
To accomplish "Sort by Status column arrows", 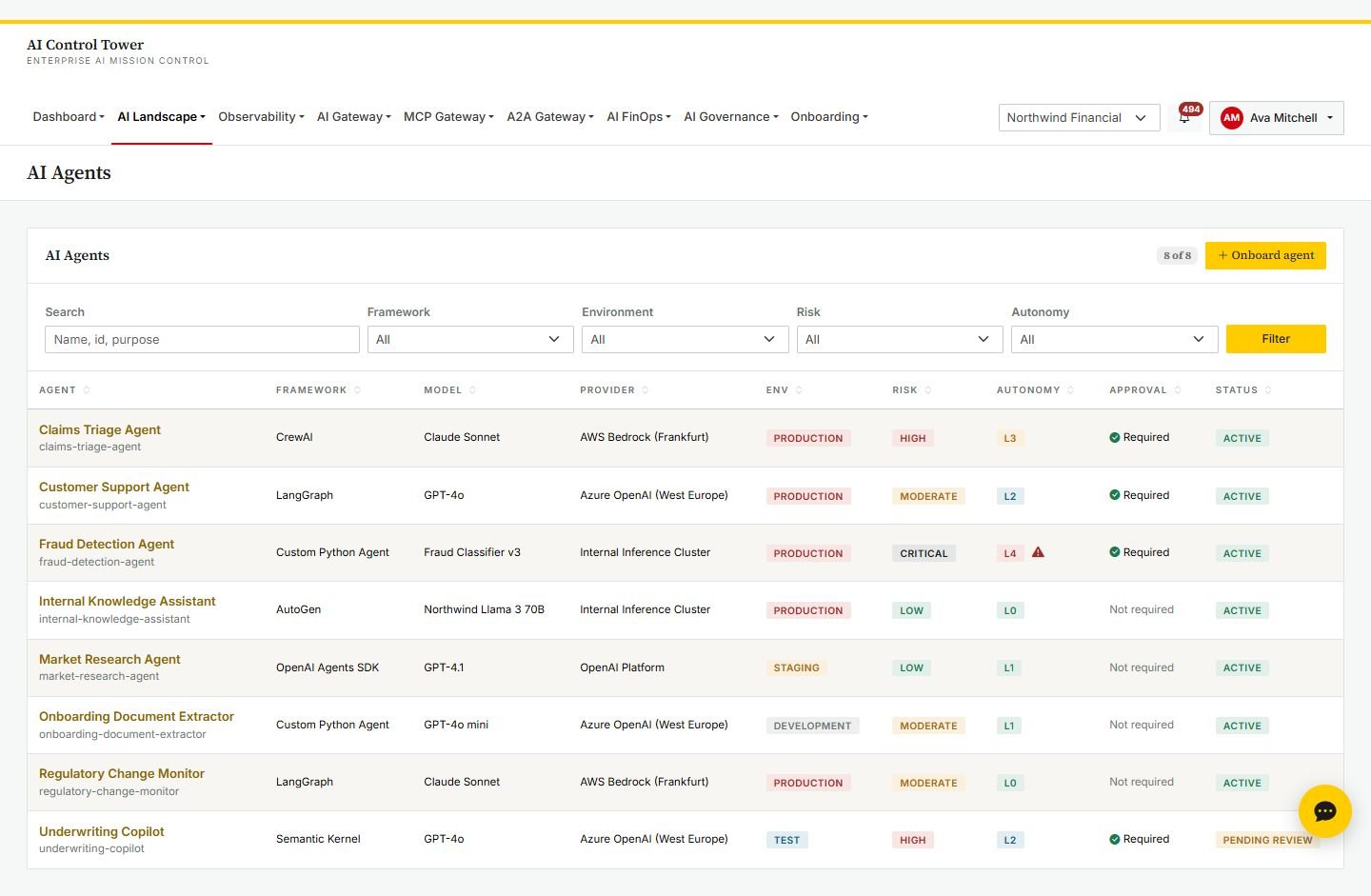I will [1268, 390].
